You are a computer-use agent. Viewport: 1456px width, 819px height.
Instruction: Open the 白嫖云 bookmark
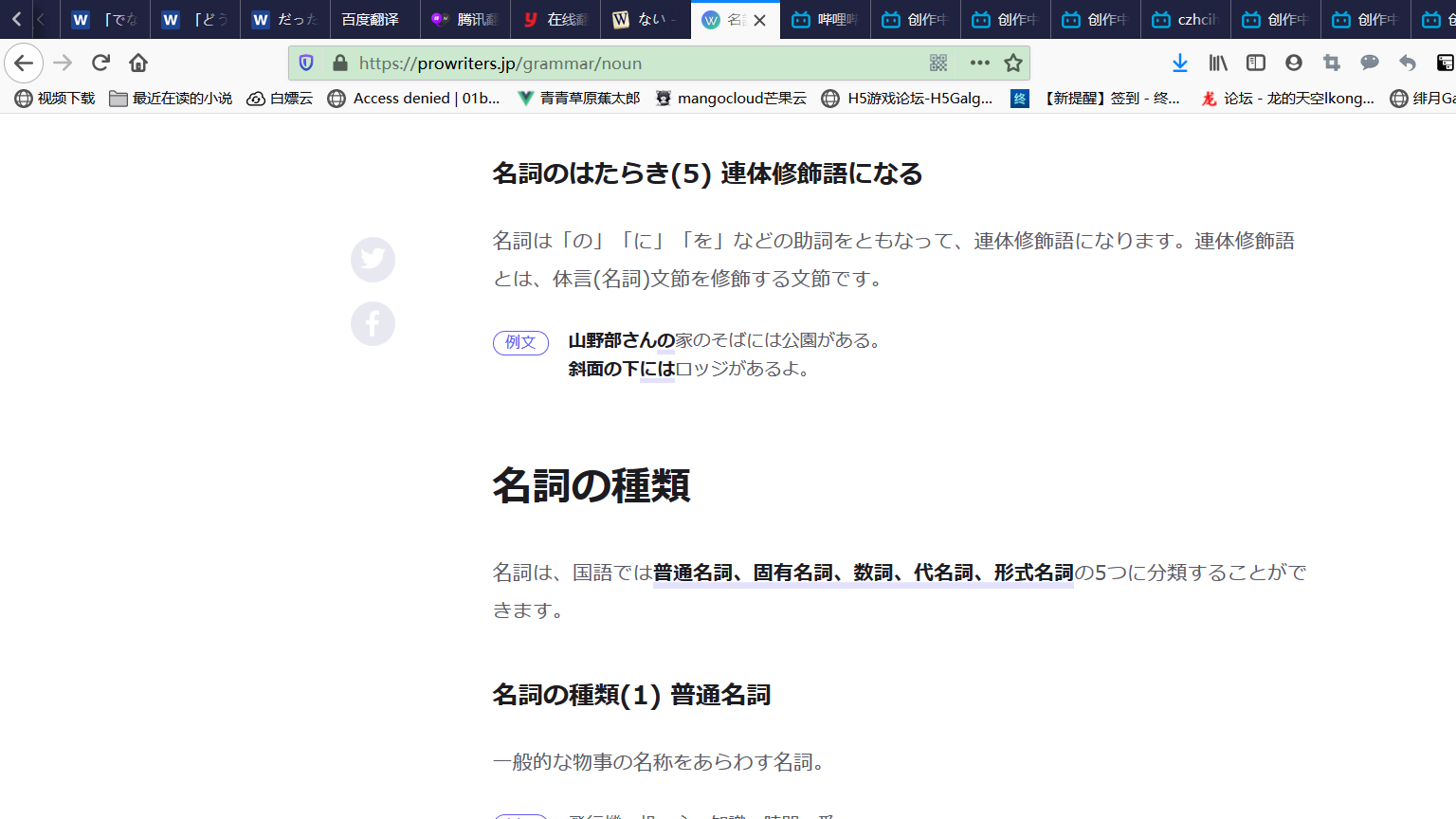(280, 99)
